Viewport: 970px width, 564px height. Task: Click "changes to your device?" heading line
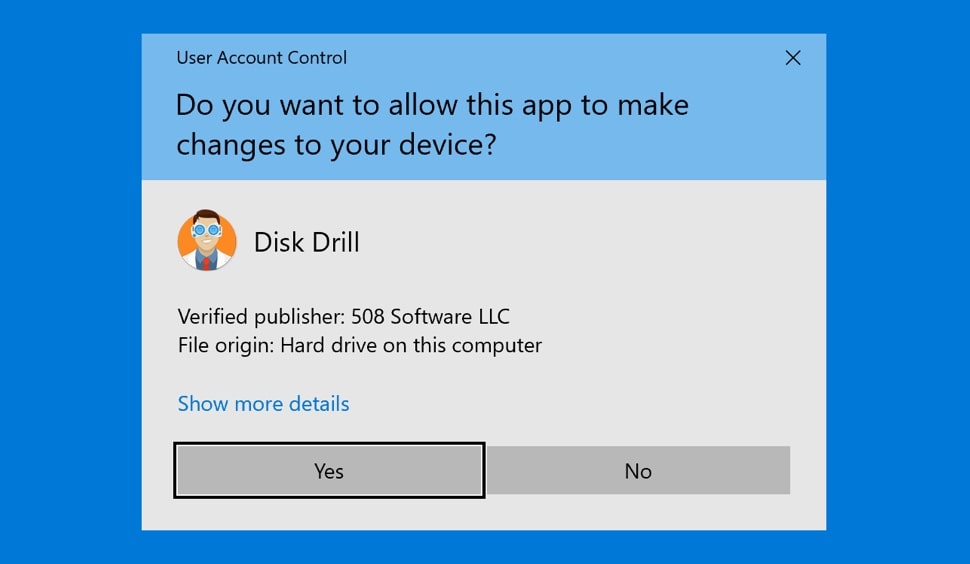pos(336,145)
